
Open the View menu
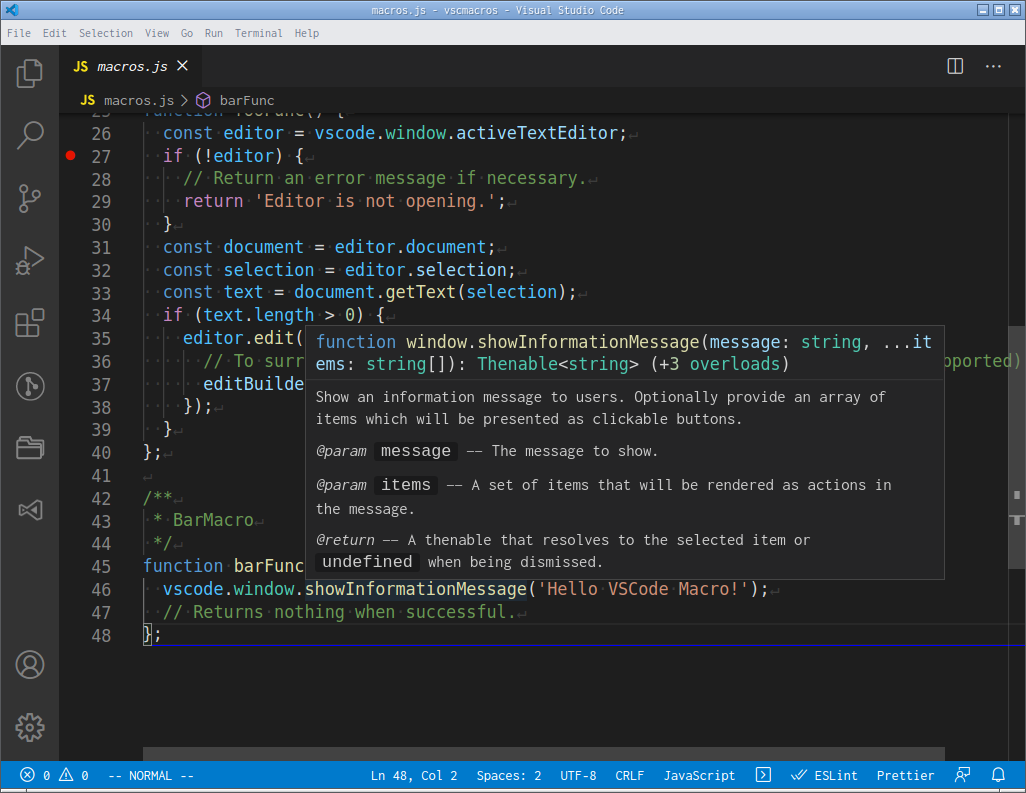pyautogui.click(x=156, y=33)
